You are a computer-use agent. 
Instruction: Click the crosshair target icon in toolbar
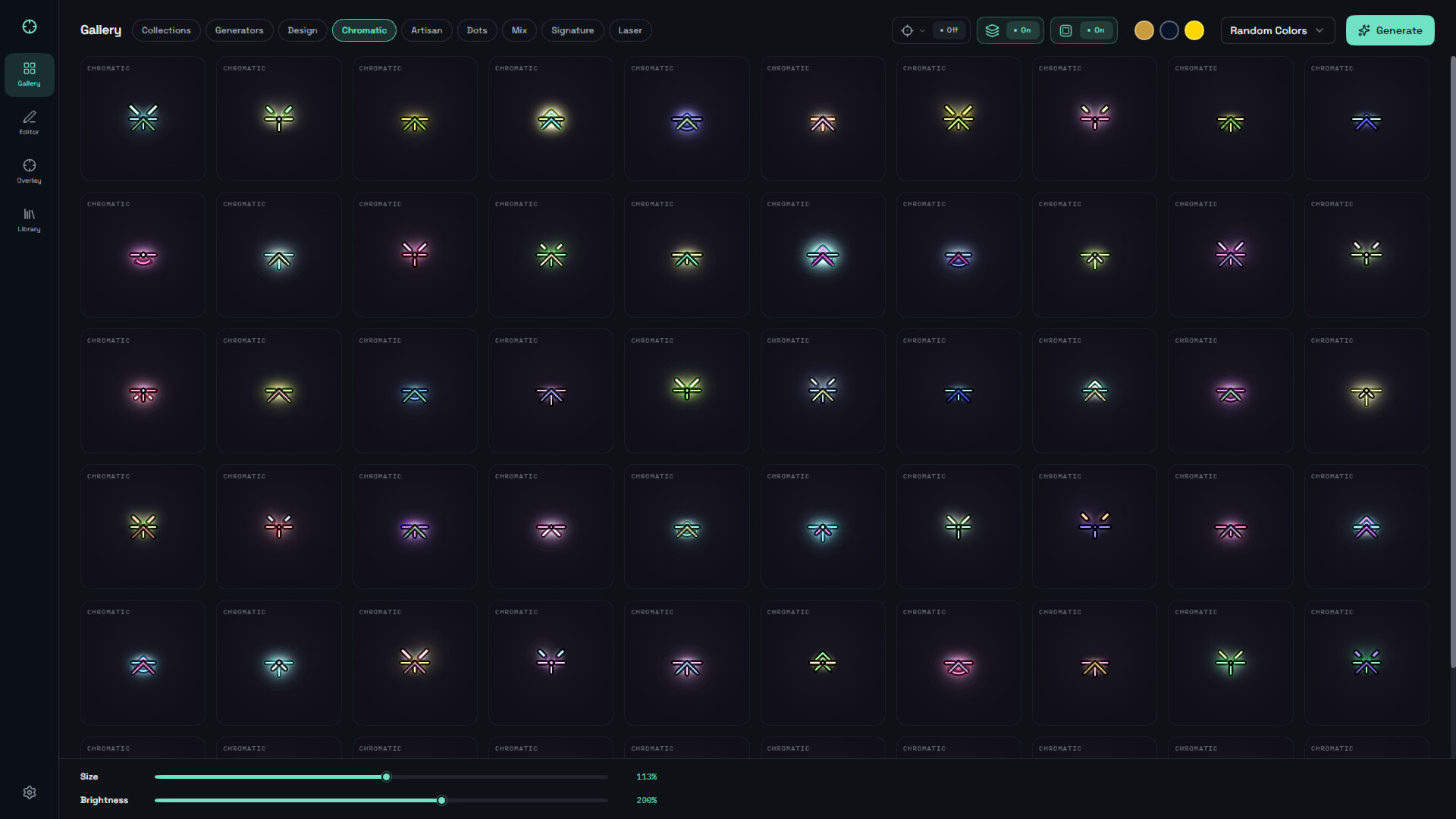(907, 30)
